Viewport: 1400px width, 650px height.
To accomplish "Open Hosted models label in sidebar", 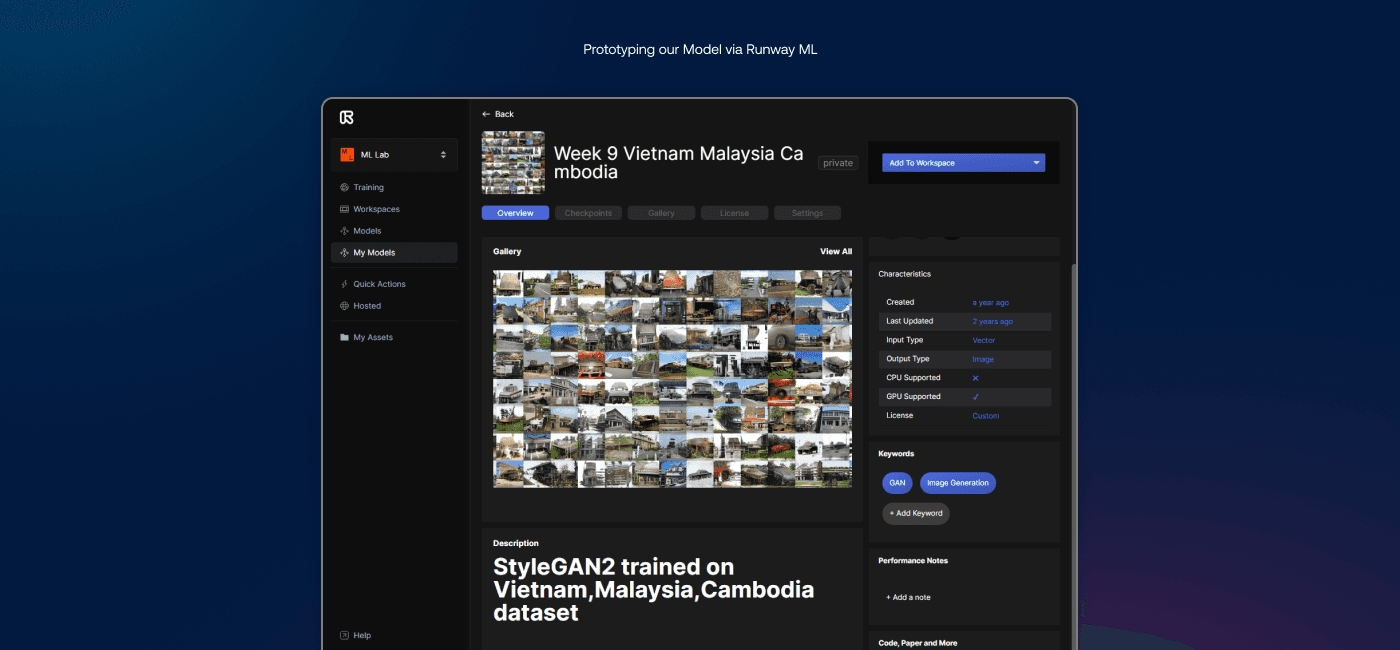I will click(x=367, y=306).
